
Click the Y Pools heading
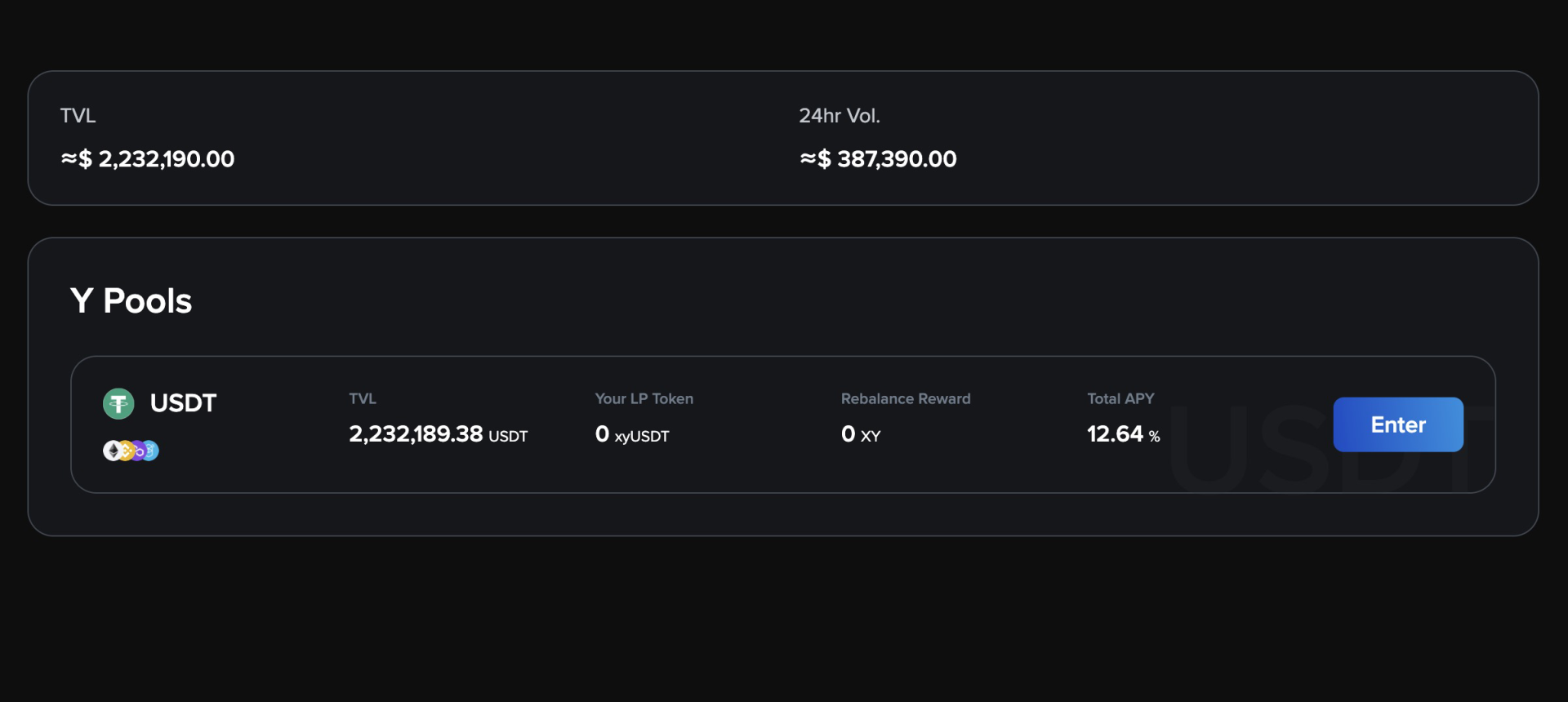pyautogui.click(x=131, y=301)
